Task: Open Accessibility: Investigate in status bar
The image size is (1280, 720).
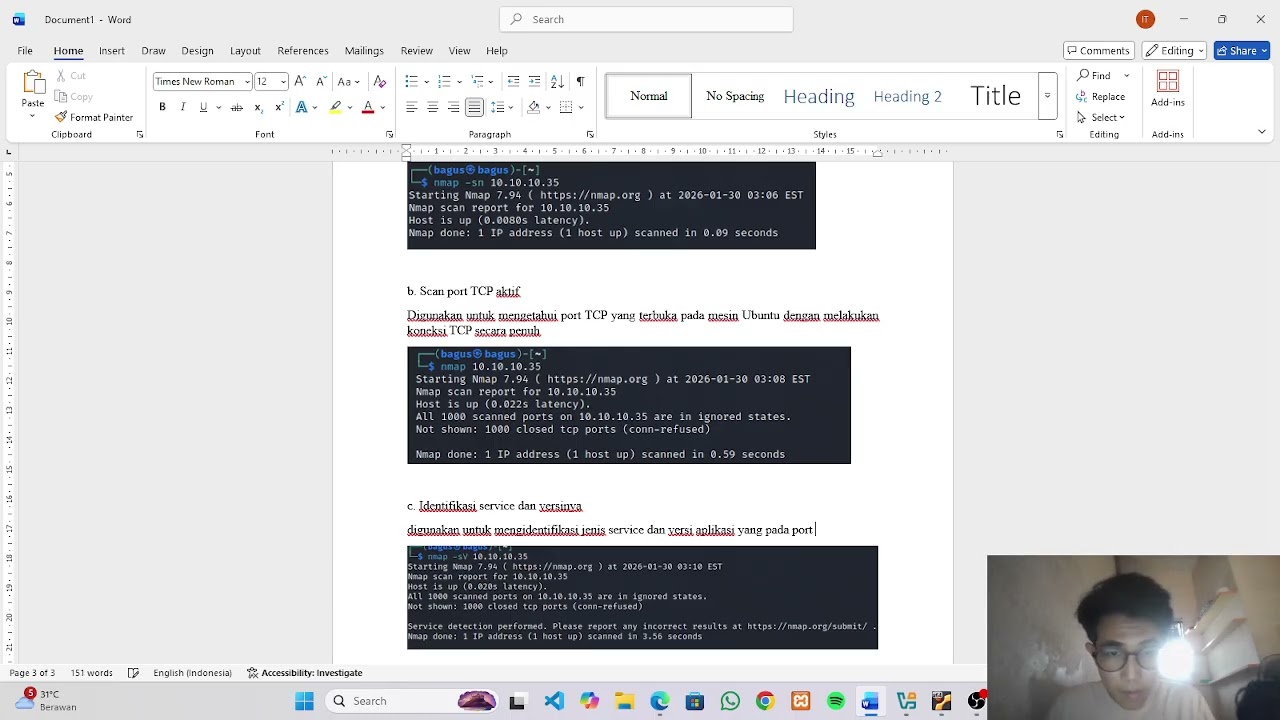Action: 304,673
